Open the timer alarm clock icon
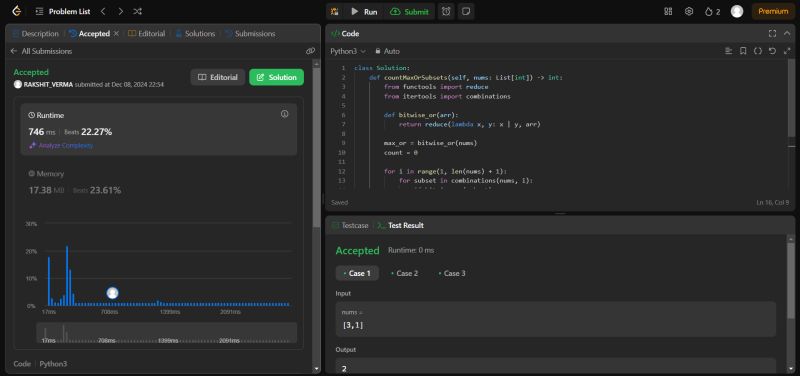800x376 pixels. (x=446, y=11)
